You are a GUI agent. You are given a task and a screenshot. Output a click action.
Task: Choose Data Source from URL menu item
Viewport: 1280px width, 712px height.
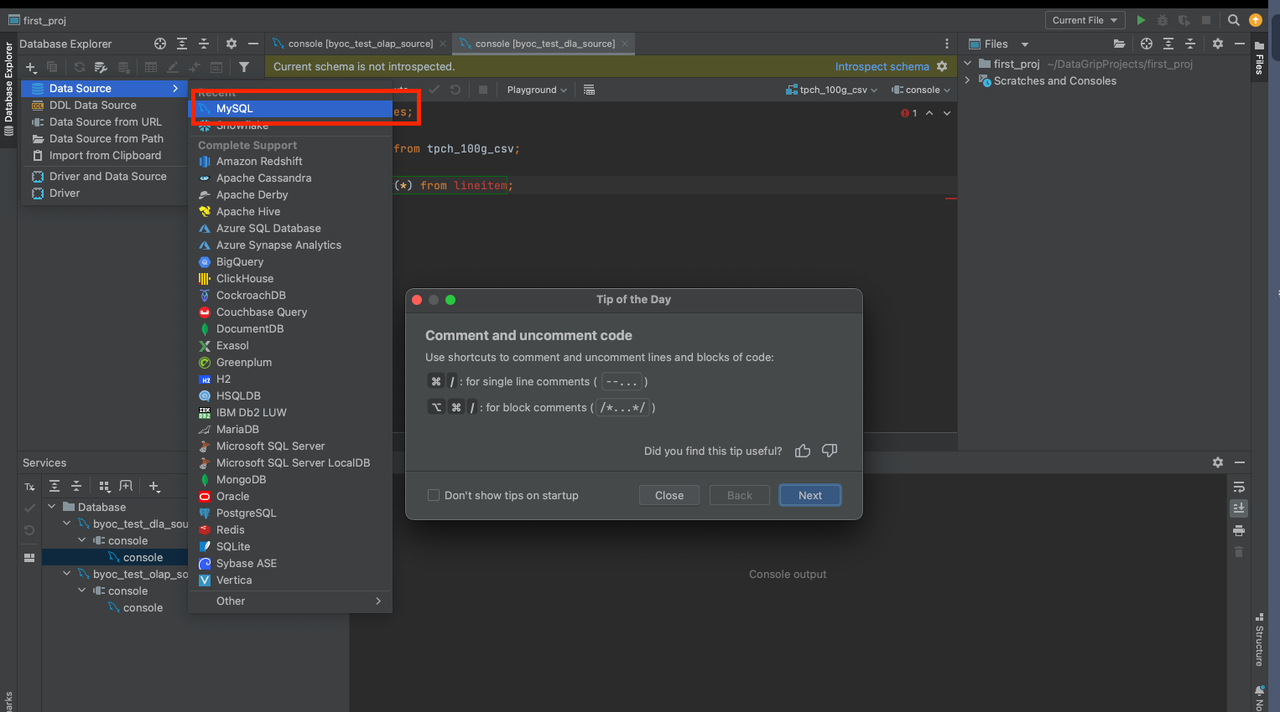(x=105, y=122)
